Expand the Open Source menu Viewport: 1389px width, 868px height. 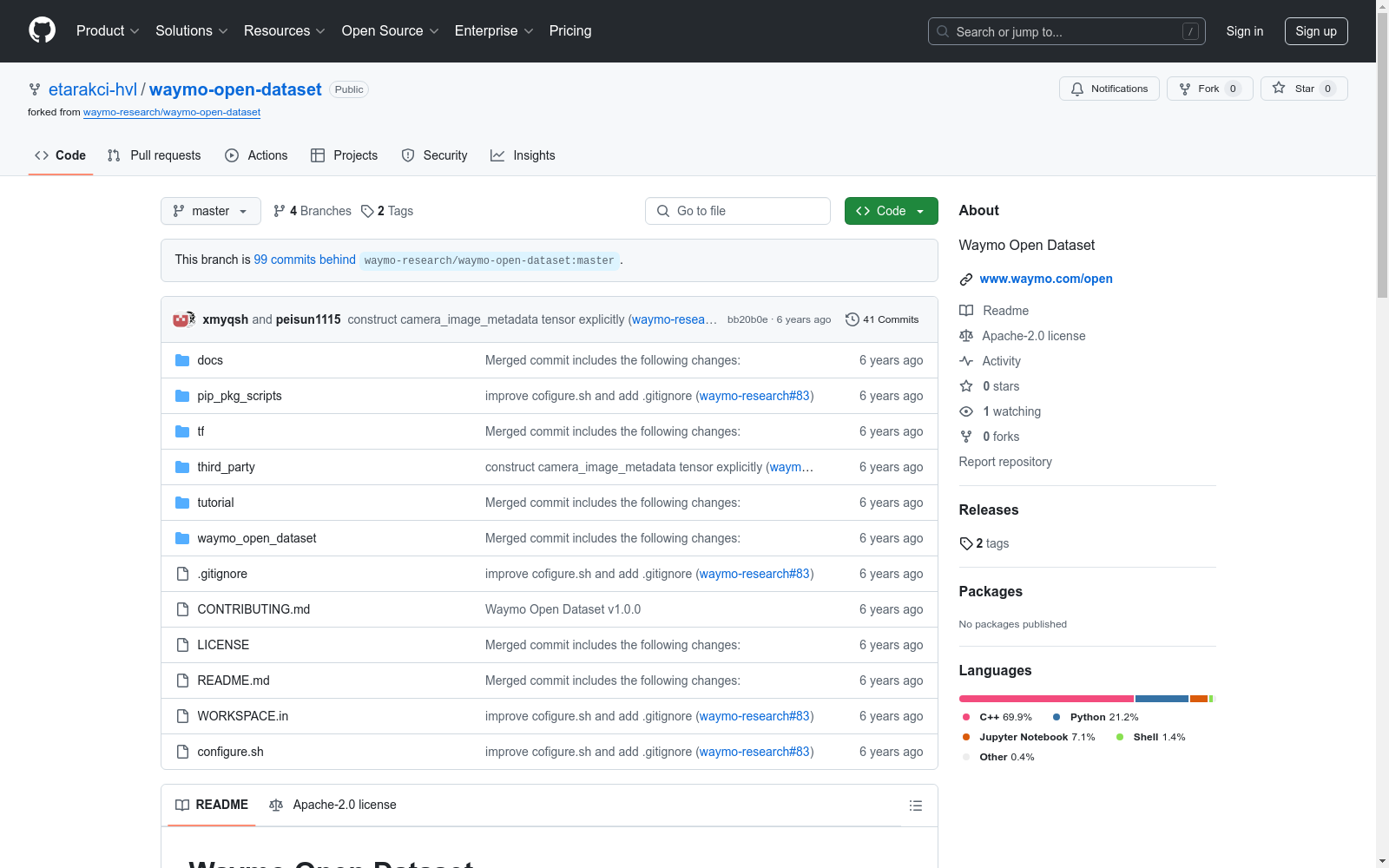pyautogui.click(x=391, y=31)
